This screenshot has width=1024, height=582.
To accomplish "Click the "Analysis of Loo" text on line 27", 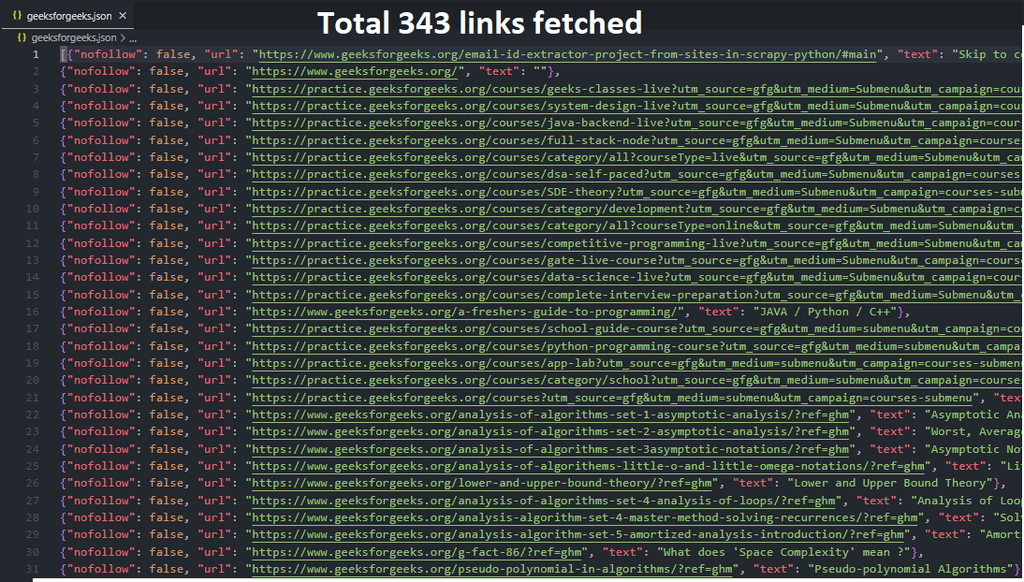I will coord(969,500).
